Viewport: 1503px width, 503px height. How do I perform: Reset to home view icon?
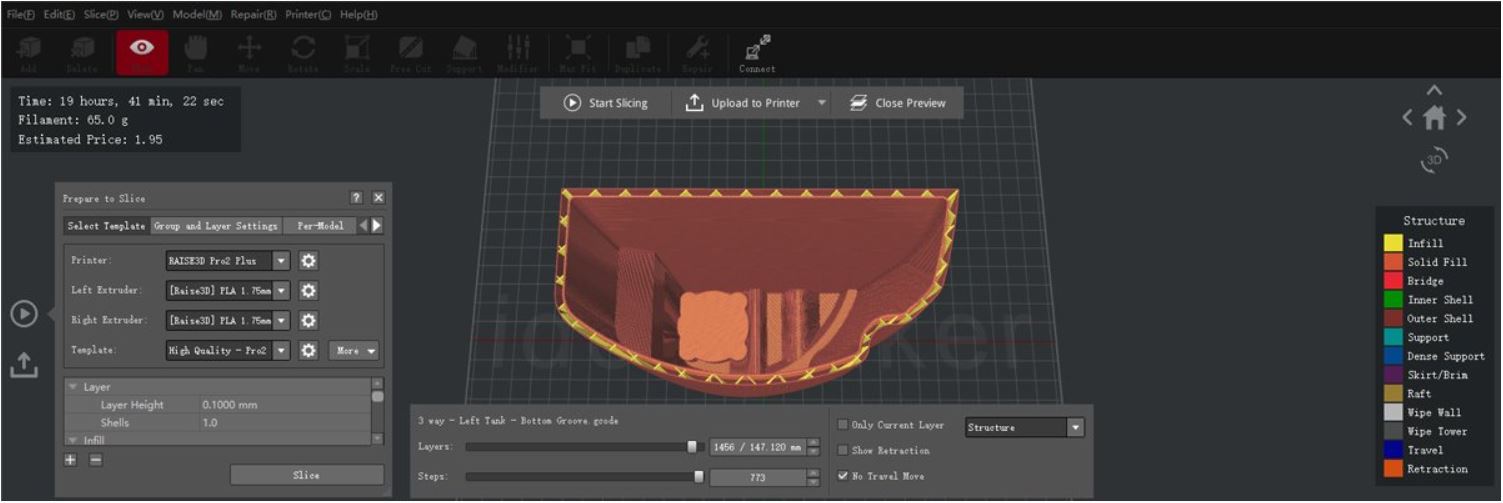[x=1434, y=118]
